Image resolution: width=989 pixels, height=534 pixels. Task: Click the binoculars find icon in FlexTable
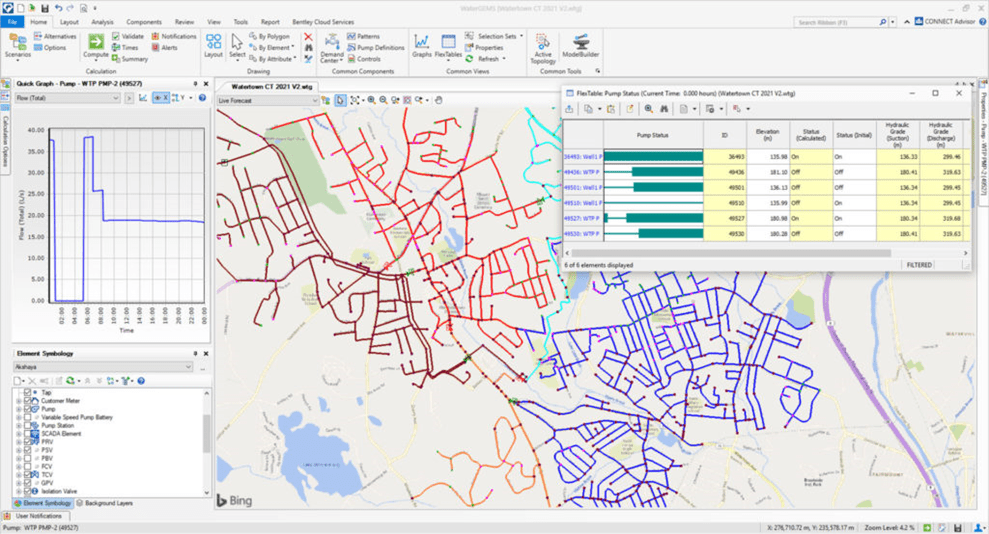click(x=663, y=109)
